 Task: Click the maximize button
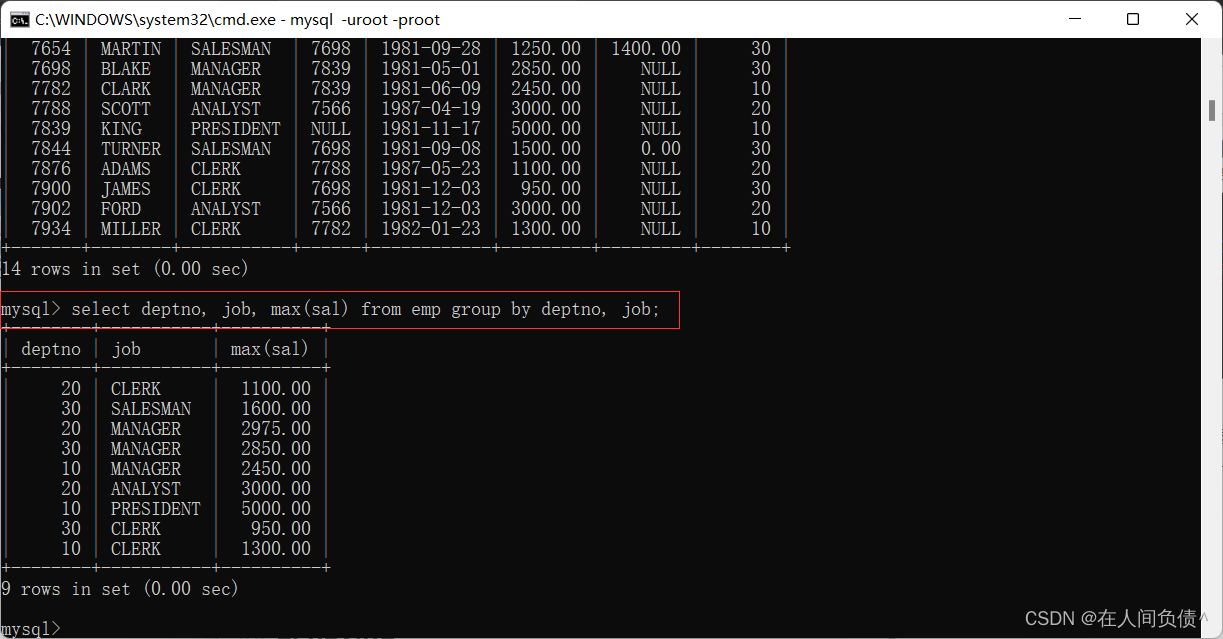(x=1132, y=19)
